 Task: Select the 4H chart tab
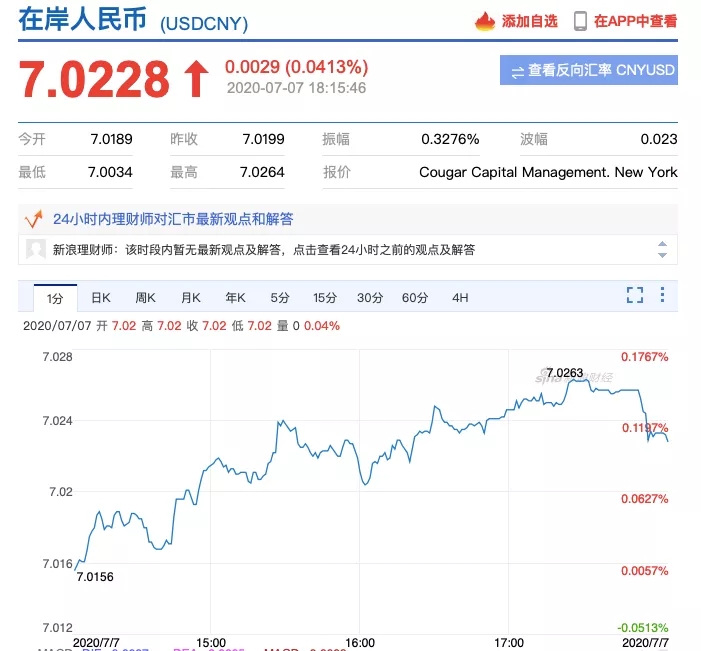pos(460,298)
